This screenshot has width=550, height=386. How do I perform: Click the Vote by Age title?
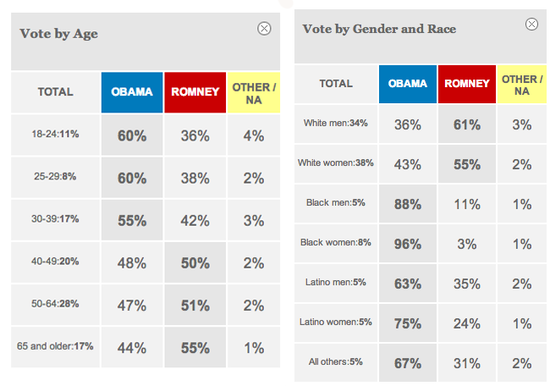coord(59,34)
